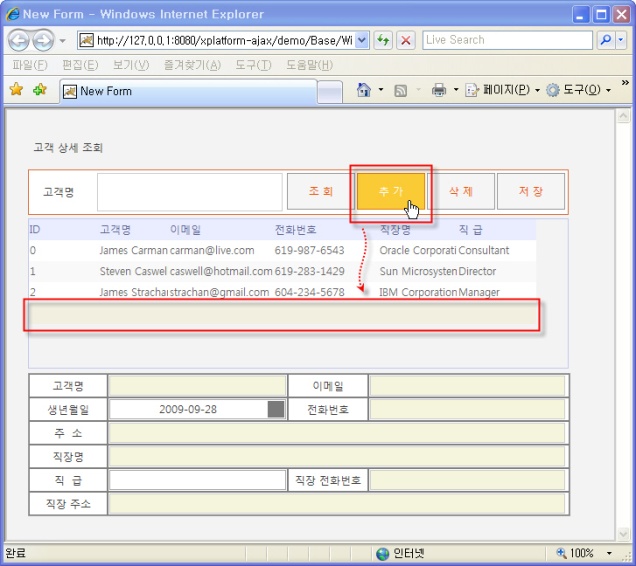
Task: Expand the address bar URL dropdown
Action: pos(362,40)
